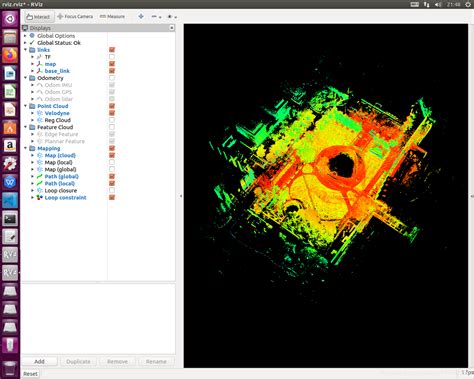Collapse the Odometry folder
The height and width of the screenshot is (379, 474).
click(x=25, y=78)
